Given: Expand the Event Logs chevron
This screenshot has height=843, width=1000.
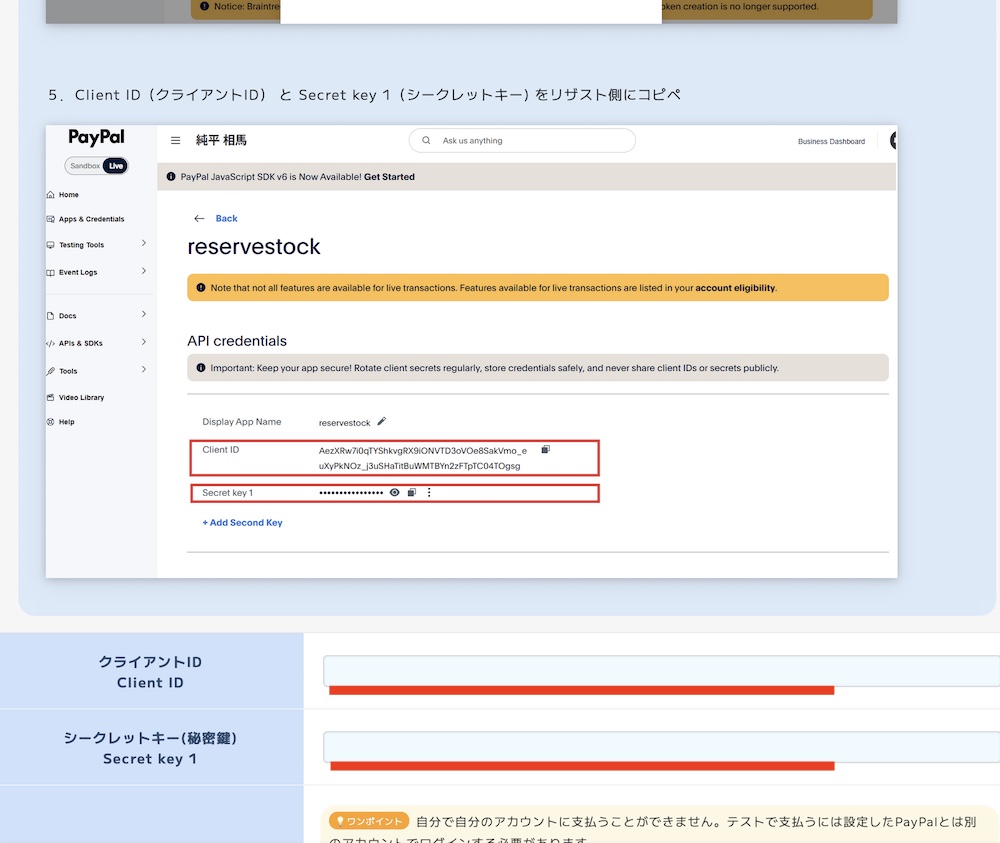Looking at the screenshot, I should (x=144, y=271).
